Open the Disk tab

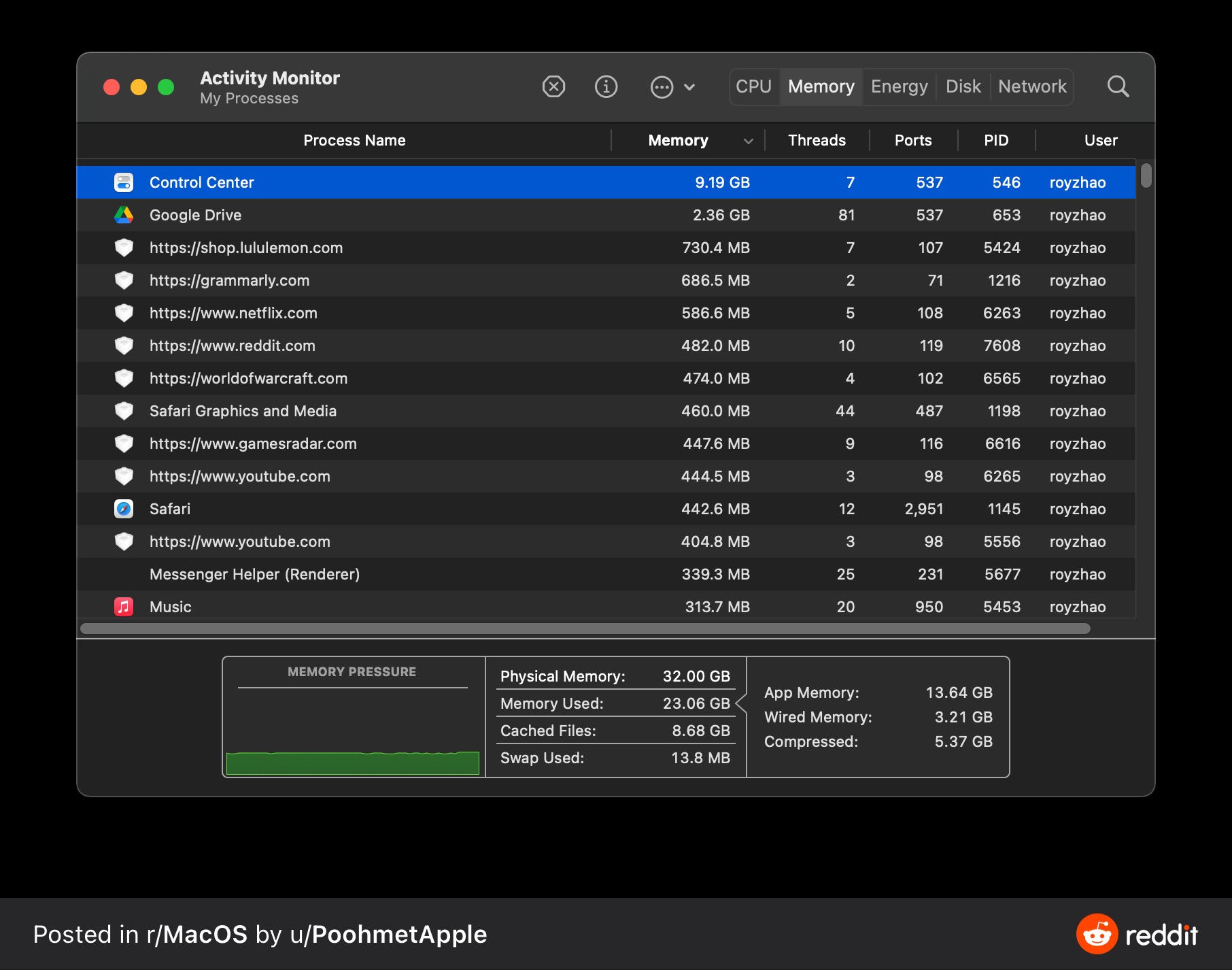(x=963, y=86)
